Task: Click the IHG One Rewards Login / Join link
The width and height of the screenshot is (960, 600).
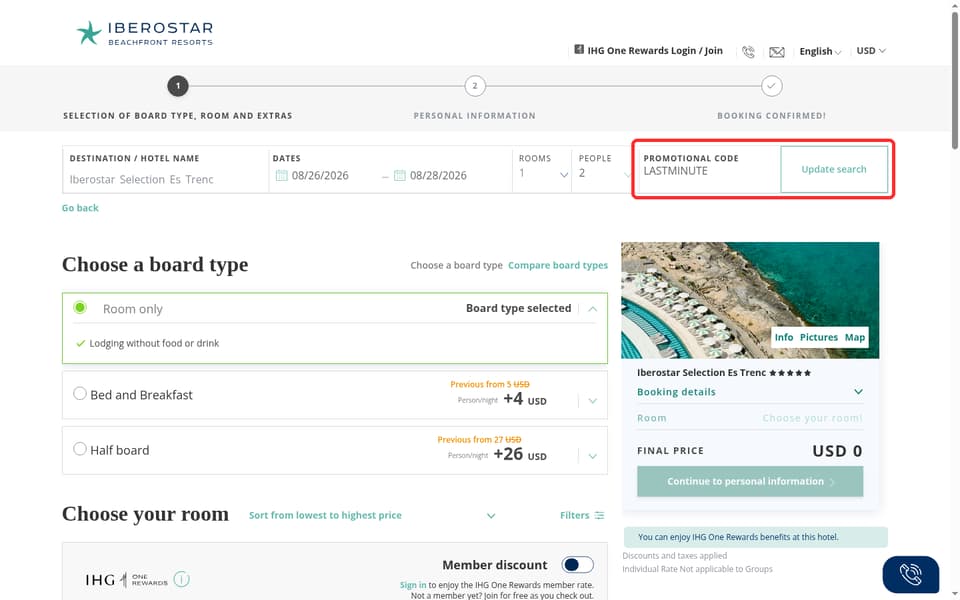Action: pos(648,50)
